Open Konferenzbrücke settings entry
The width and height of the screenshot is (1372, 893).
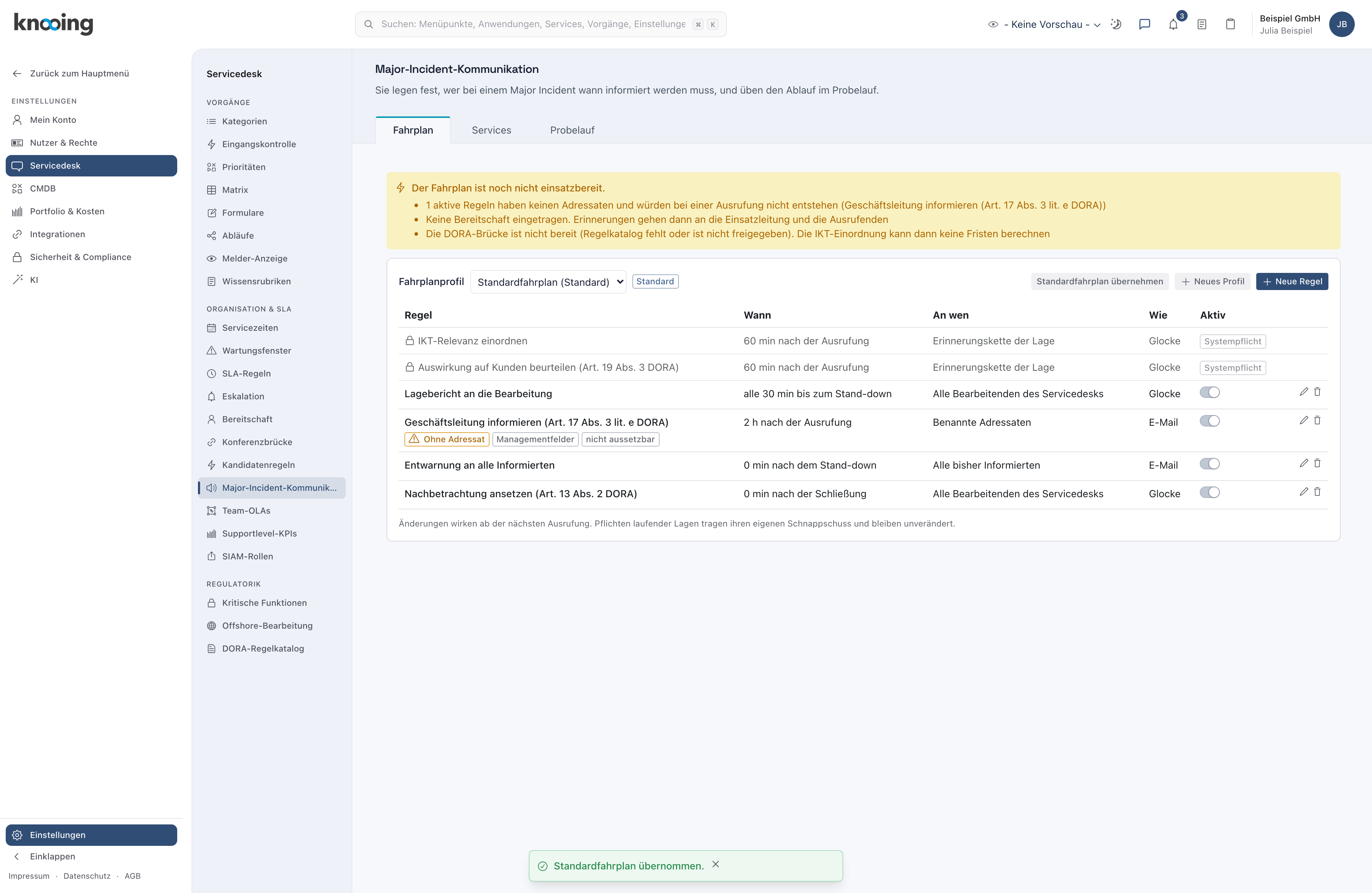point(272,442)
